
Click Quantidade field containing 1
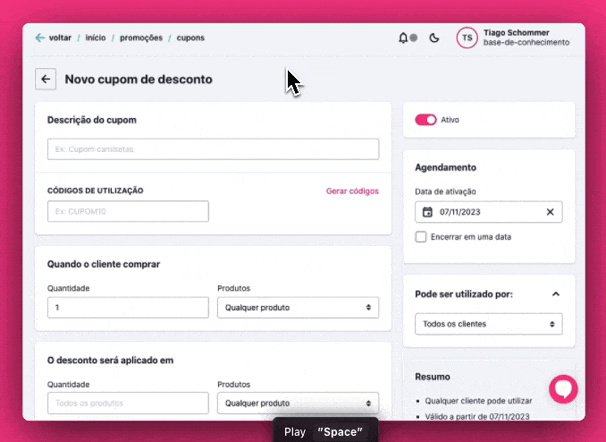[x=128, y=308]
